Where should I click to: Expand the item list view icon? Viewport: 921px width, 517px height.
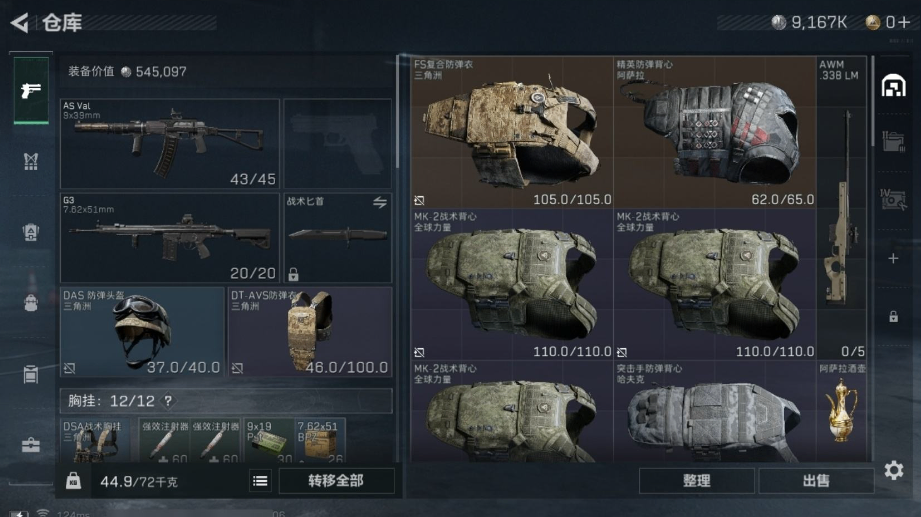point(260,481)
